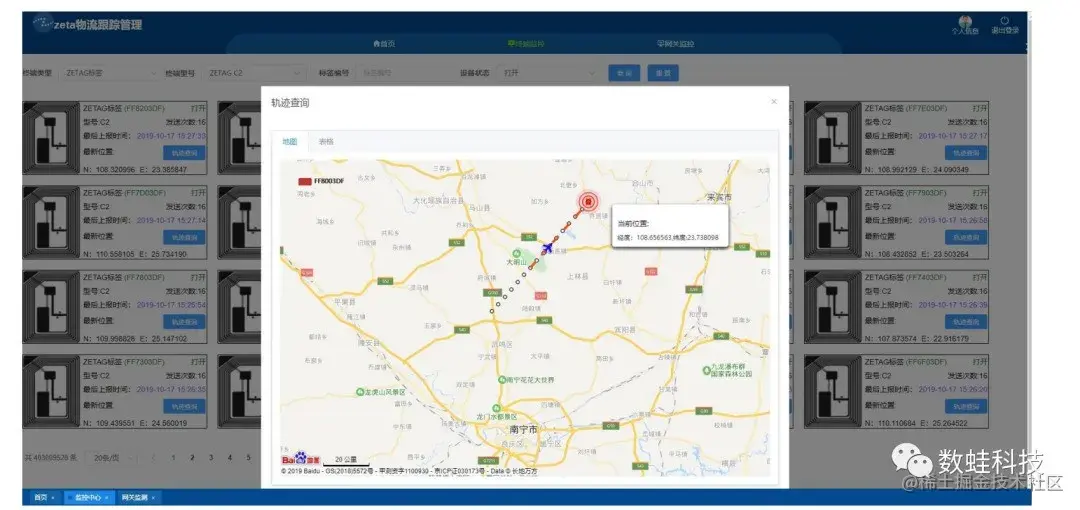Click the FF6F03DF tag thumbnail image
Image resolution: width=1080 pixels, height=510 pixels.
[833, 391]
